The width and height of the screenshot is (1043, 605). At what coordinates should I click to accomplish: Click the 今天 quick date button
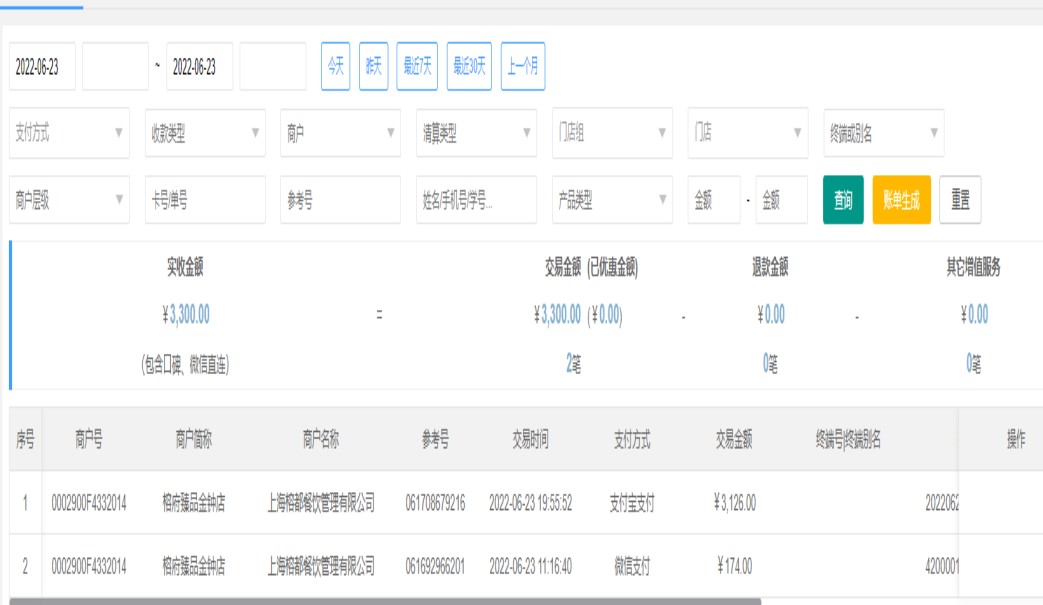coord(335,67)
